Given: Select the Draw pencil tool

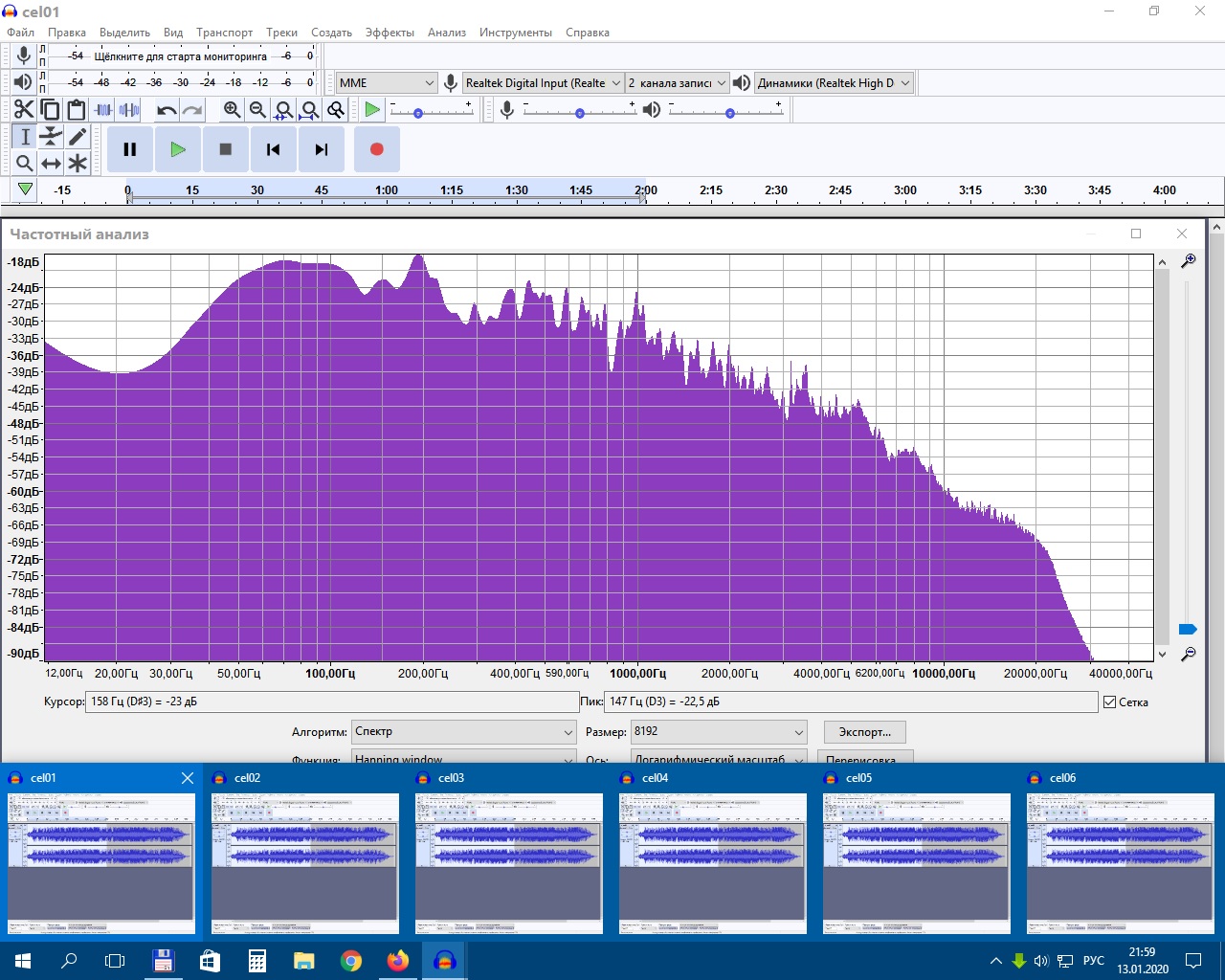Looking at the screenshot, I should (x=78, y=137).
